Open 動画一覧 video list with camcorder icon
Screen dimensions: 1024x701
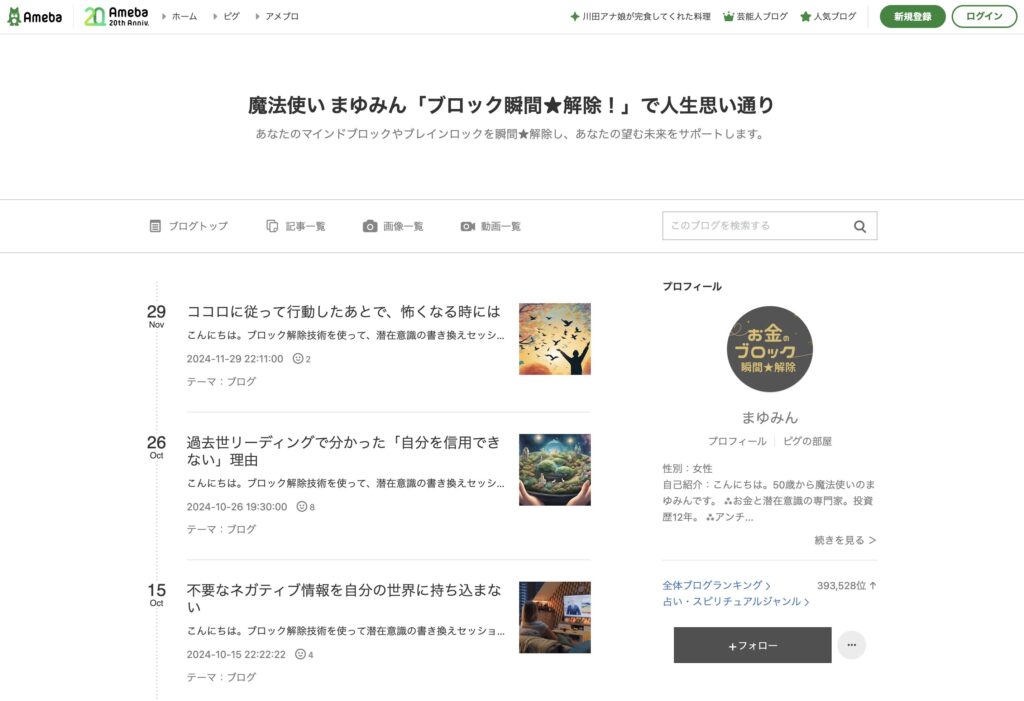click(x=490, y=226)
